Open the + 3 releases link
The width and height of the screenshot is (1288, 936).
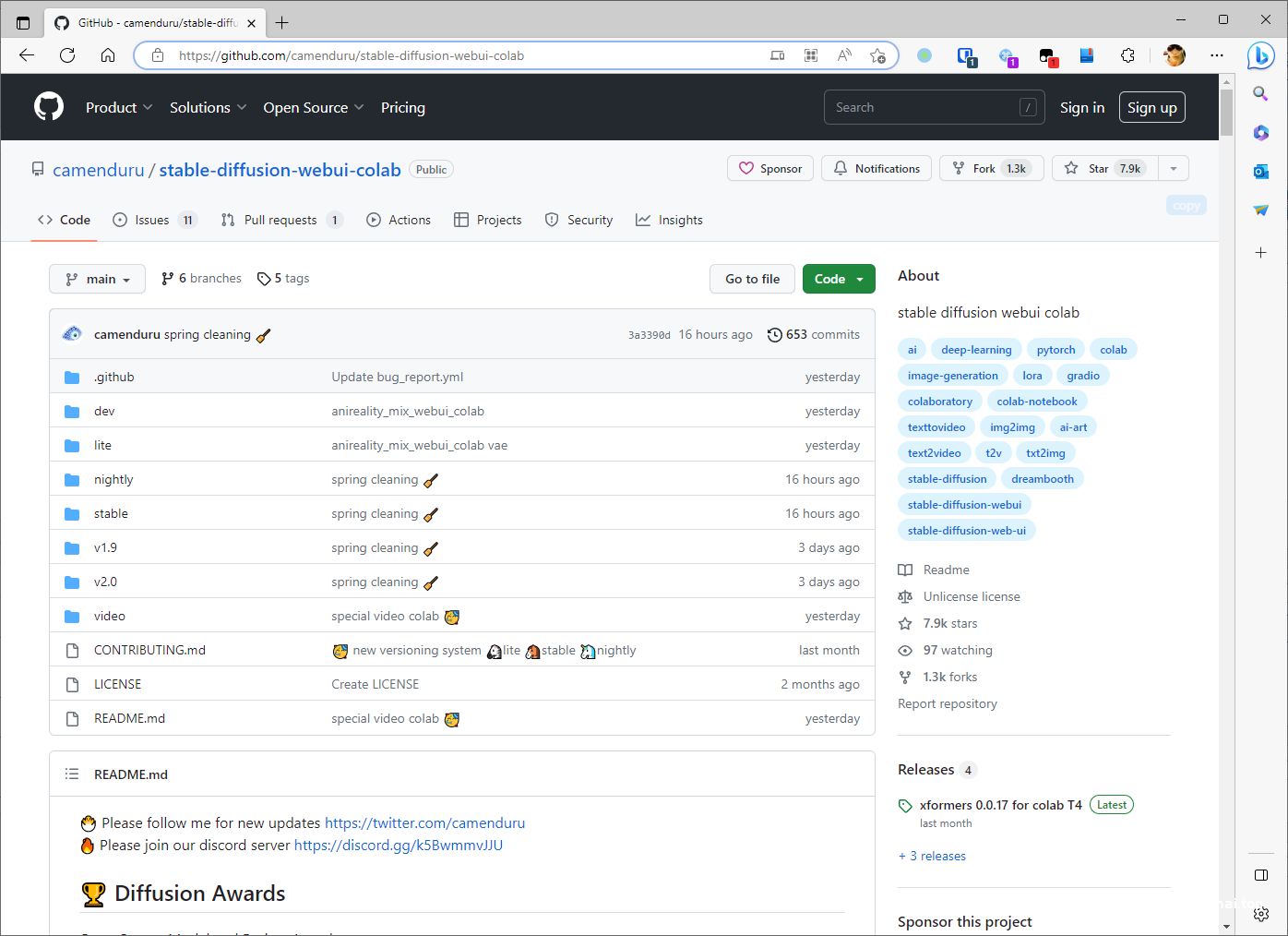tap(932, 856)
